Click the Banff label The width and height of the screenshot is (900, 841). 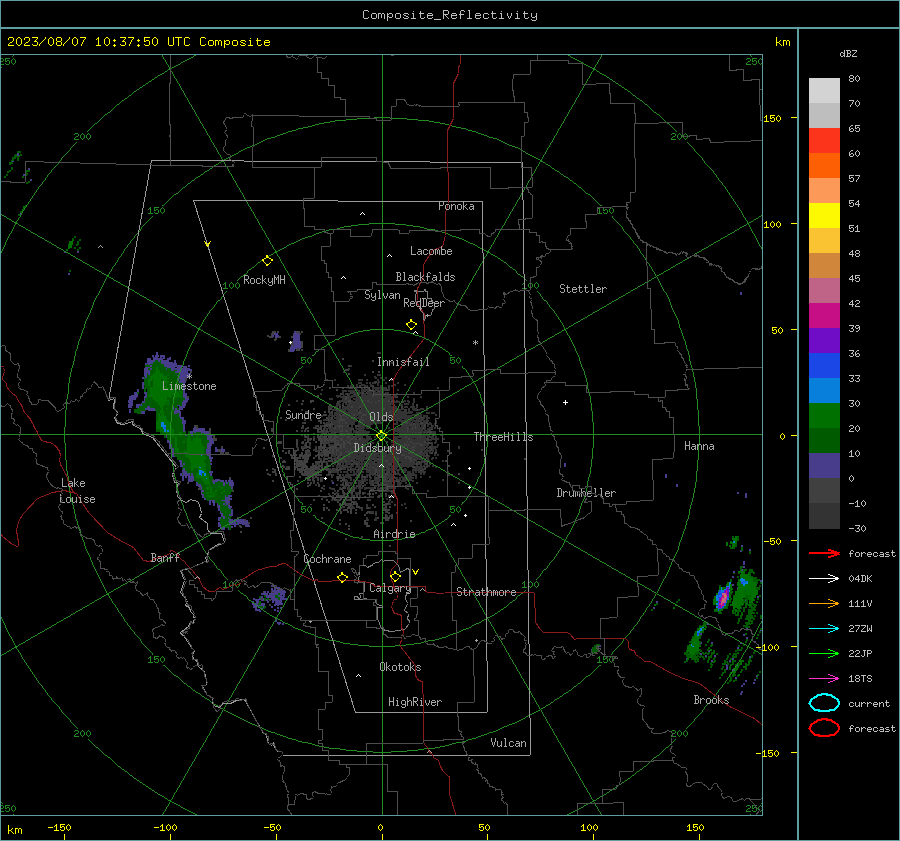[x=165, y=558]
